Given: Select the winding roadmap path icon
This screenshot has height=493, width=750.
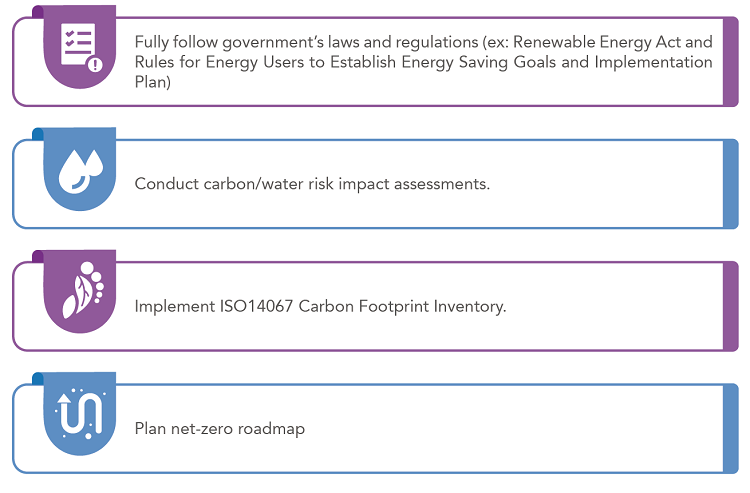Looking at the screenshot, I should point(80,412).
